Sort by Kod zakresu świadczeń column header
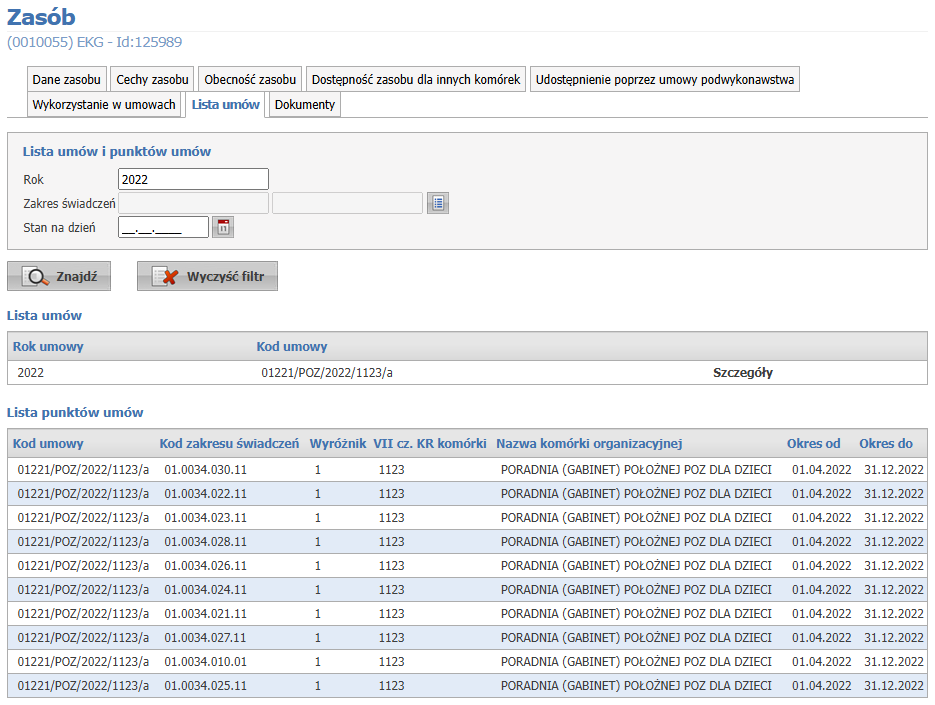This screenshot has height=705, width=935. click(x=229, y=443)
